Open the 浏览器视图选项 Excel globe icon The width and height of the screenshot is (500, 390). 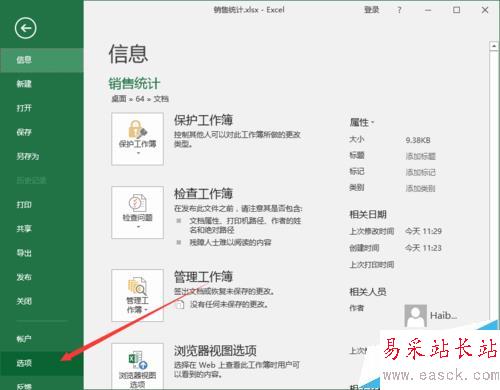137,366
